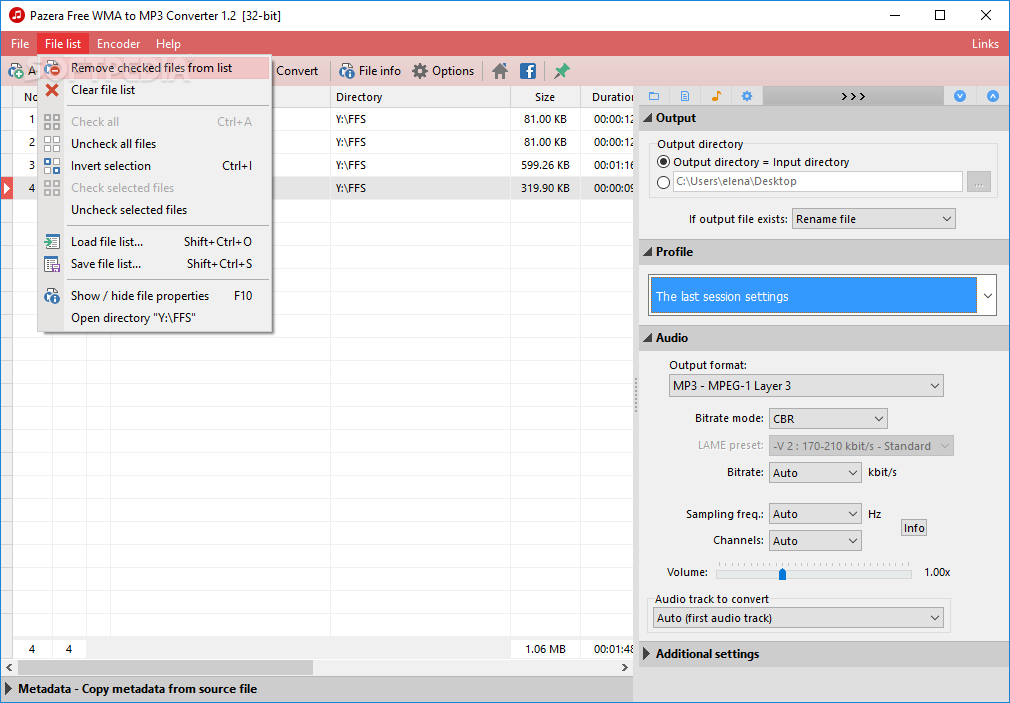Click the green pin icon
The width and height of the screenshot is (1010, 703).
(x=562, y=71)
